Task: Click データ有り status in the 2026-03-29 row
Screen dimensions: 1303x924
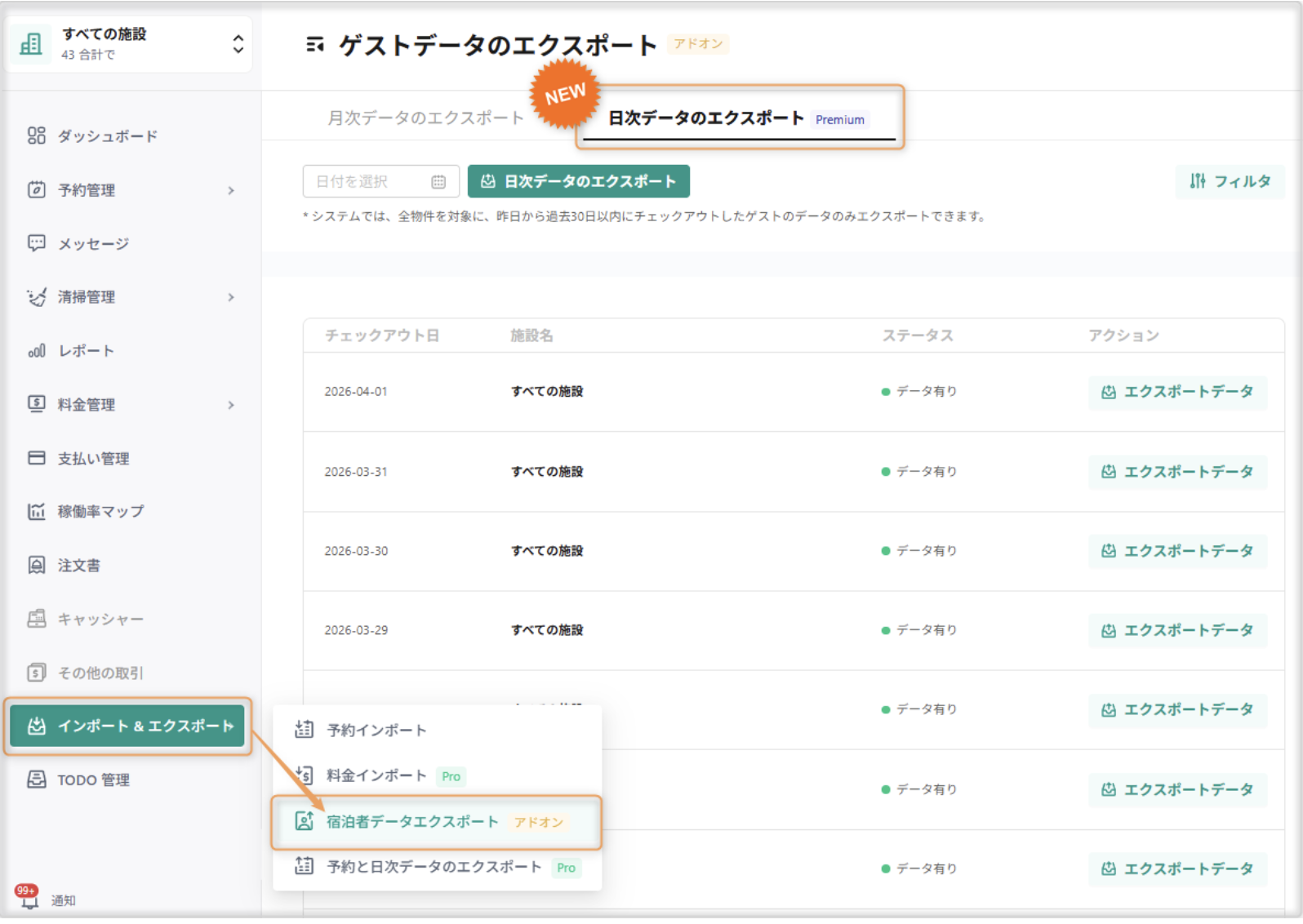Action: [919, 630]
